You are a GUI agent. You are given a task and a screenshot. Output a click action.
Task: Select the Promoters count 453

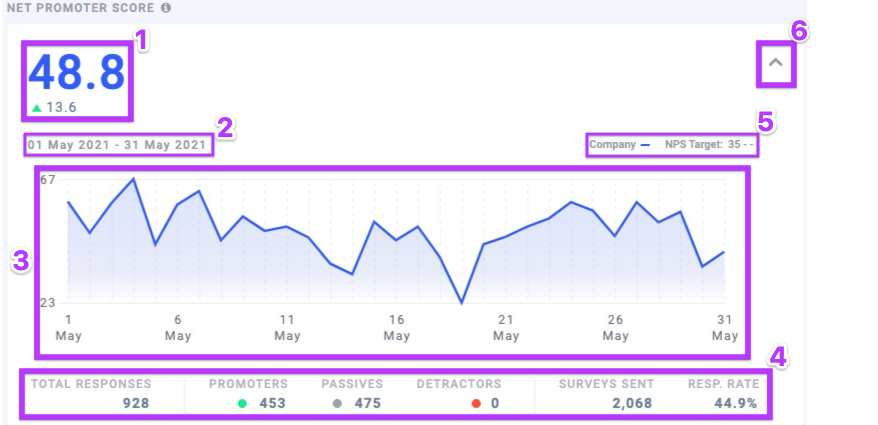[x=270, y=404]
